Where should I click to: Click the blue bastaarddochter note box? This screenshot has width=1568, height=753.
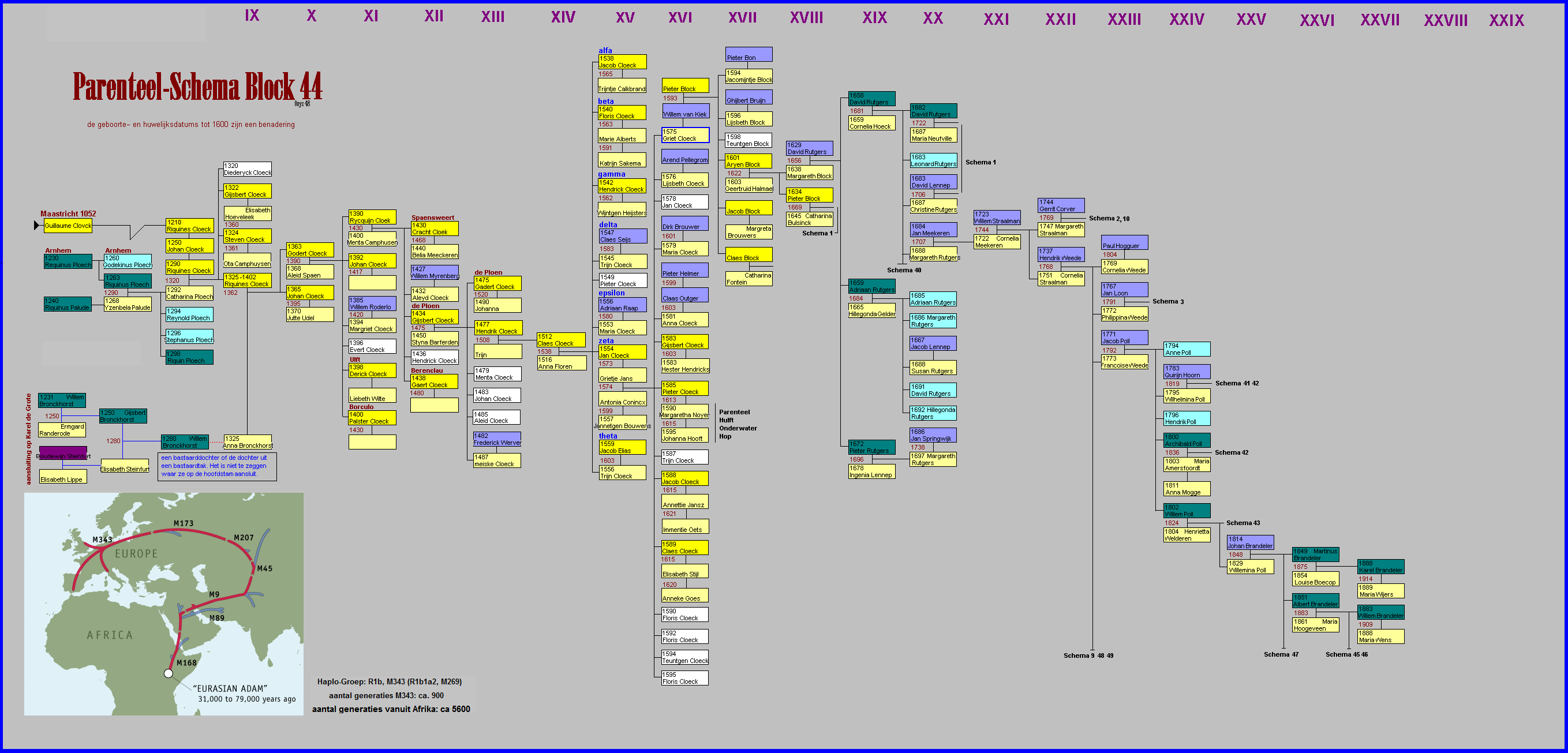tap(216, 466)
